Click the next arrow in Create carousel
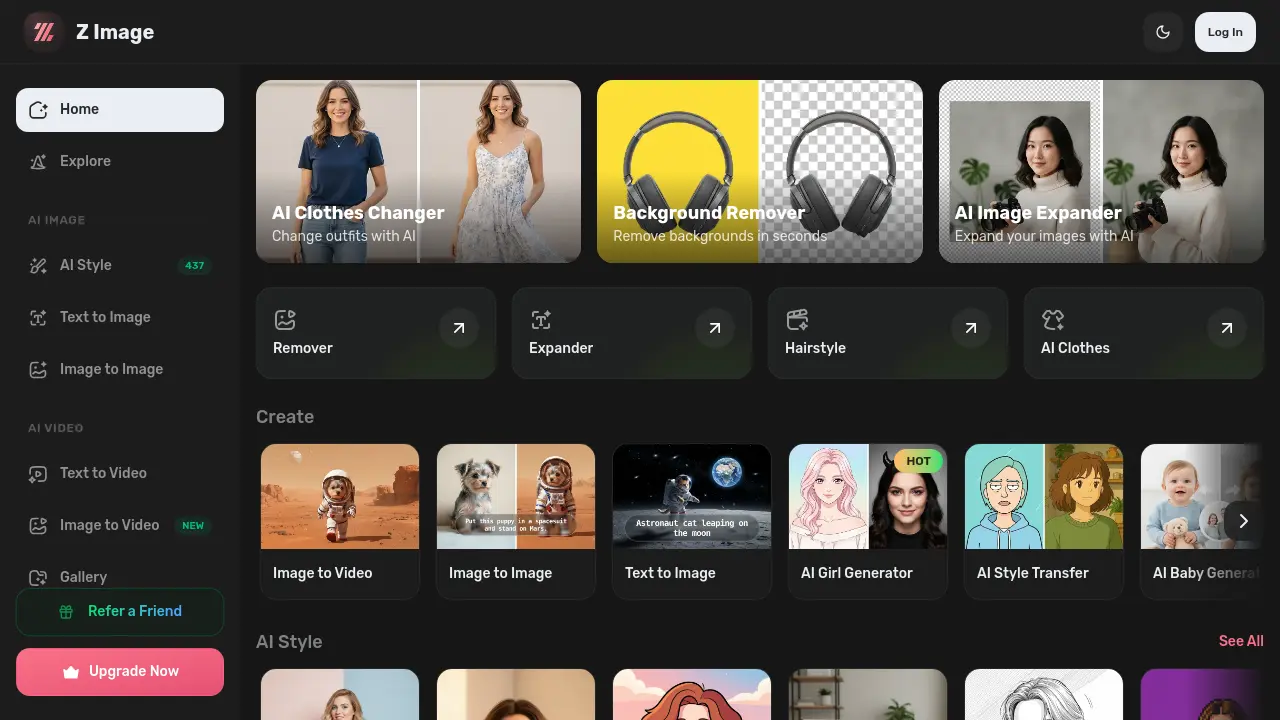The image size is (1280, 720). 1244,521
